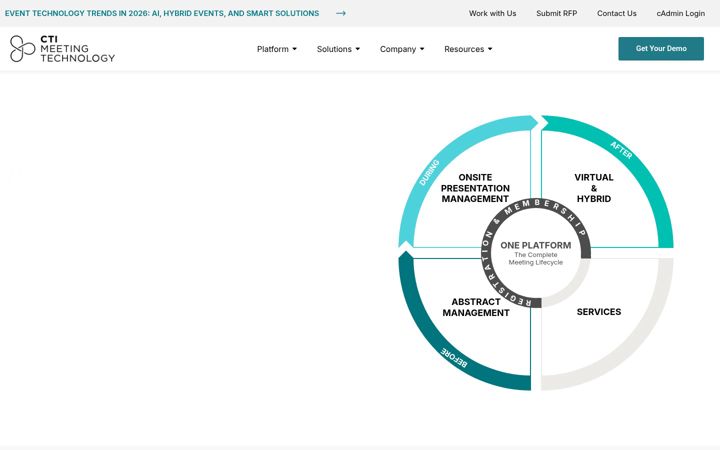Expand the Platform dropdown menu

point(277,49)
